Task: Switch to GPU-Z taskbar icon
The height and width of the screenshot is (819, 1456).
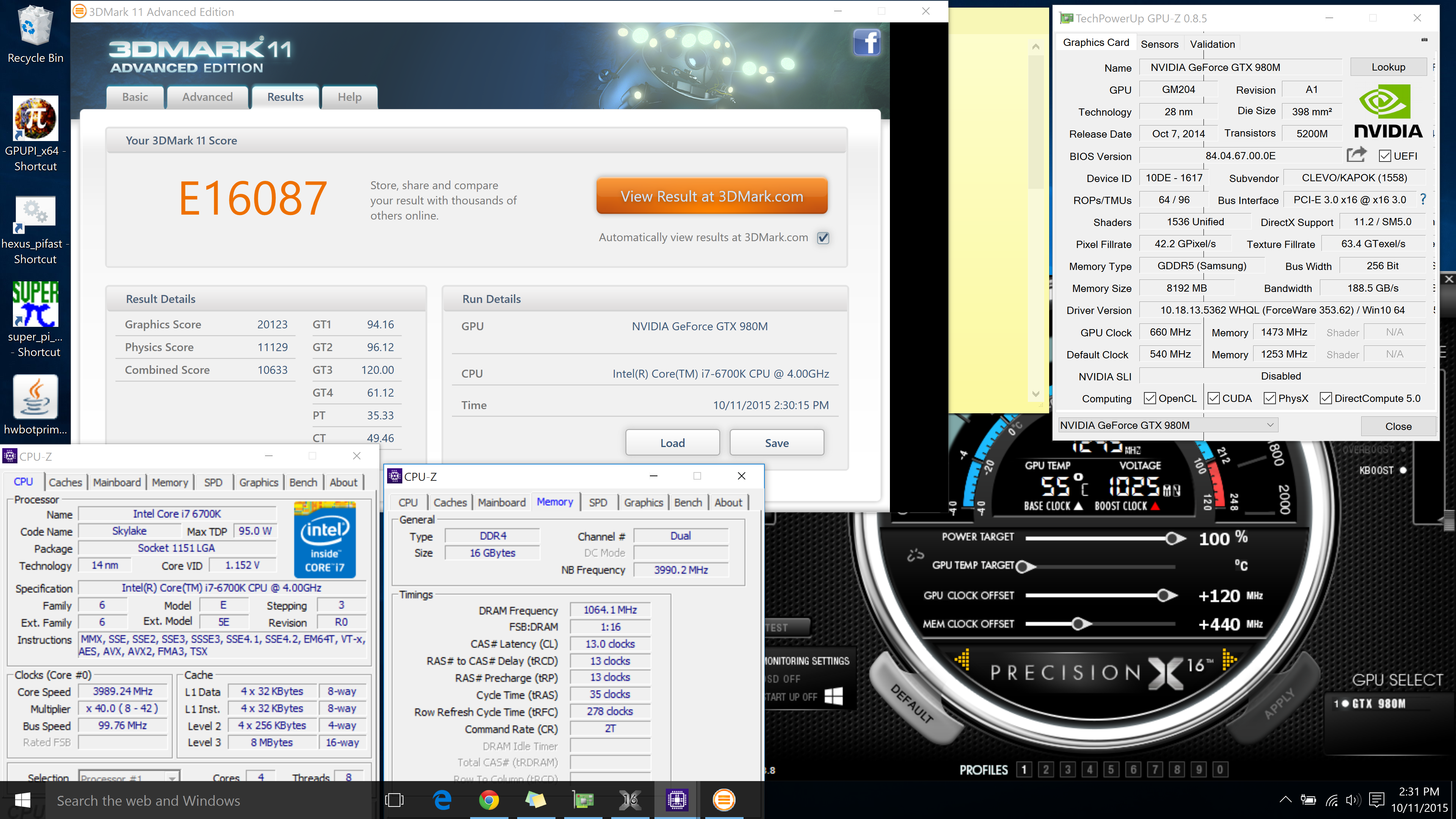Action: point(583,800)
